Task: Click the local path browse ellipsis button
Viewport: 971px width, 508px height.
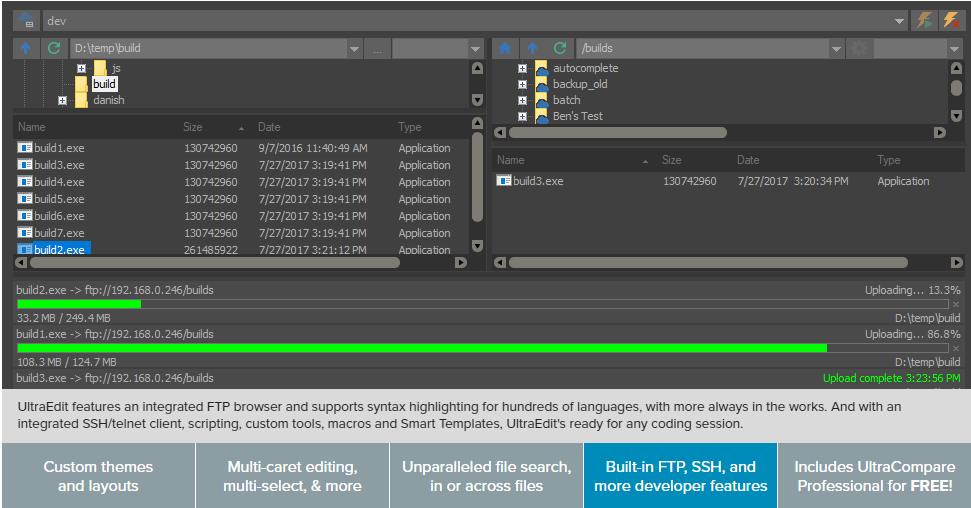Action: [x=377, y=48]
